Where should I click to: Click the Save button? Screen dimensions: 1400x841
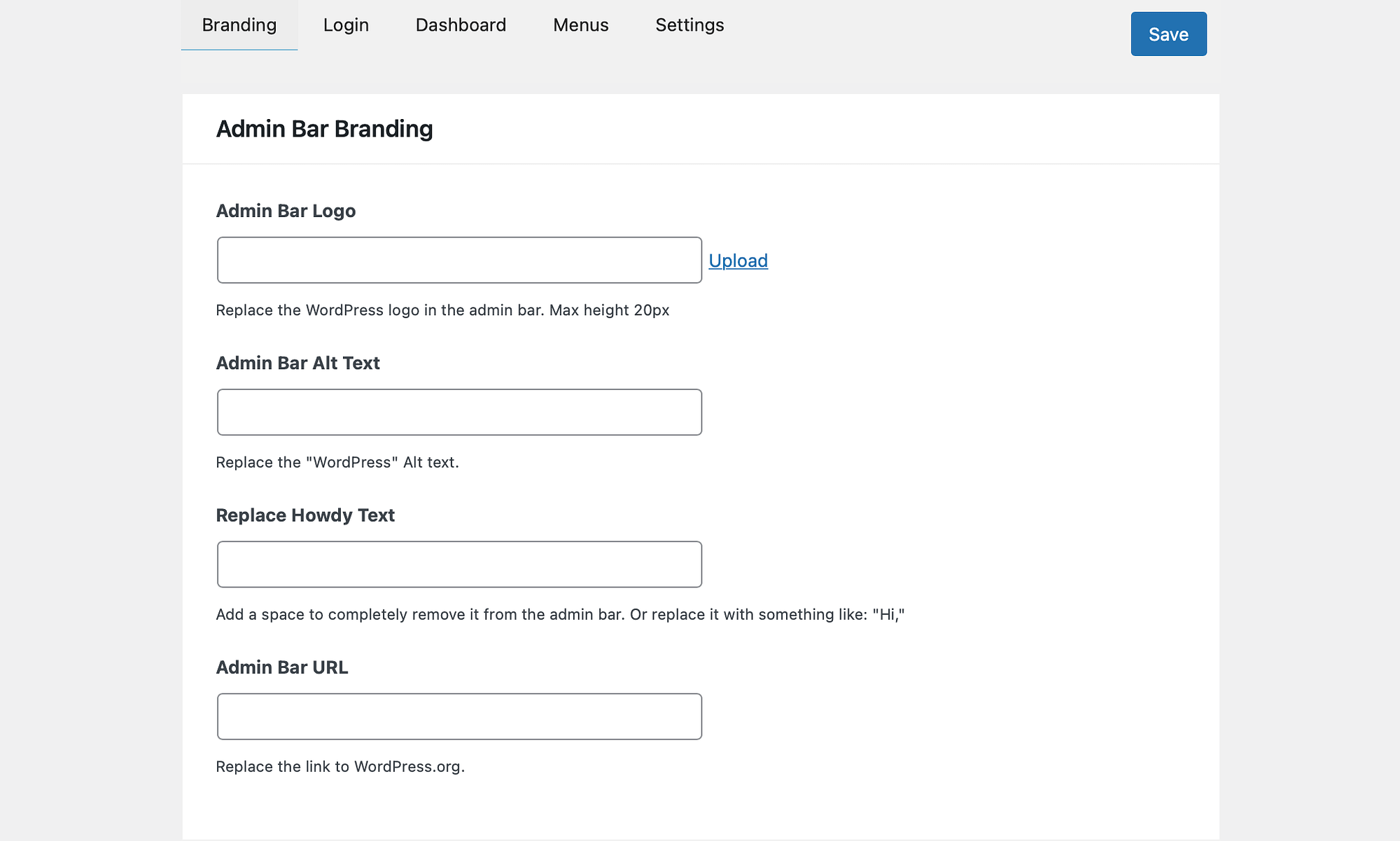(x=1168, y=33)
